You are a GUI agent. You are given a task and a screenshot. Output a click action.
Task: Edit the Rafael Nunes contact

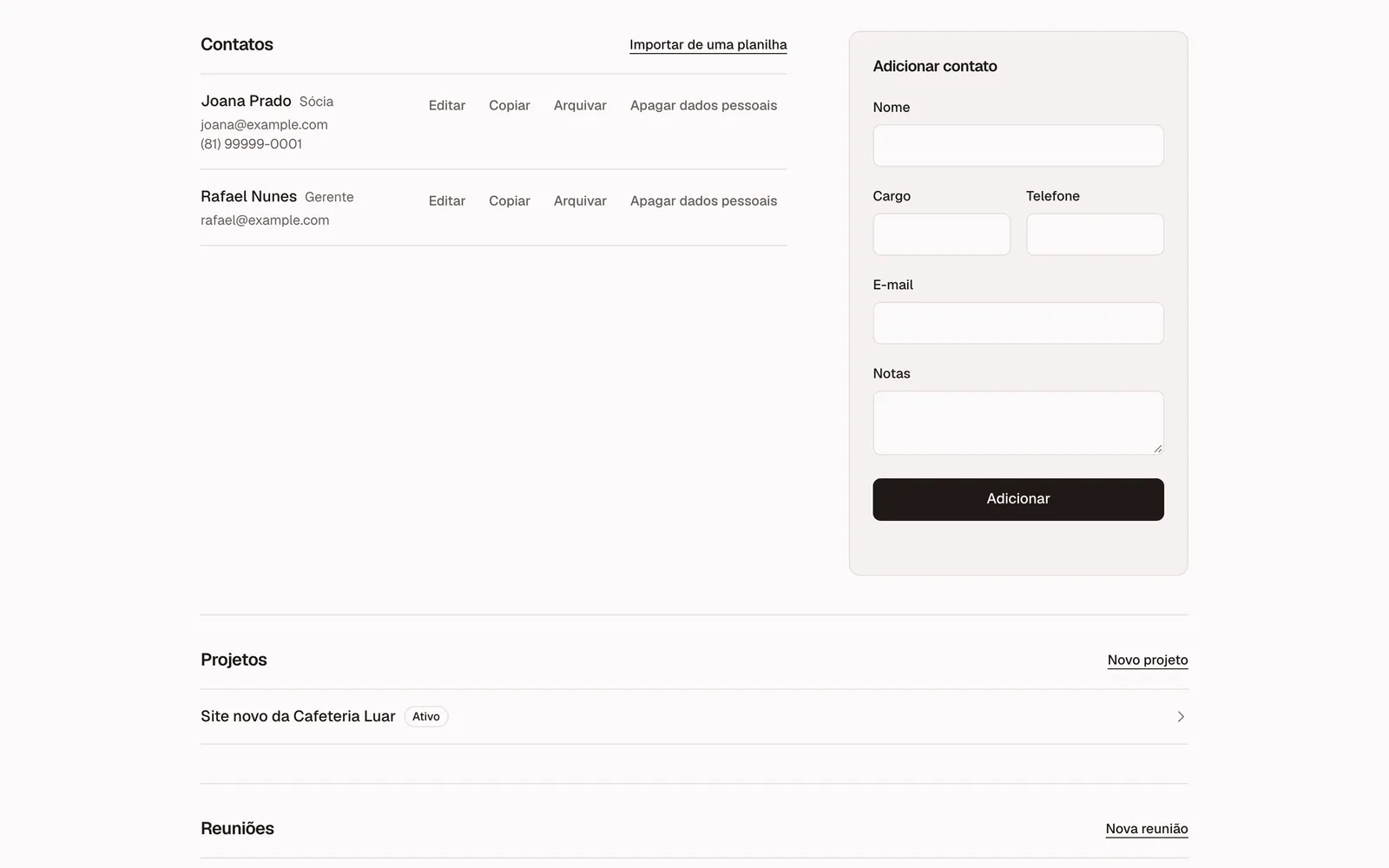pos(447,201)
